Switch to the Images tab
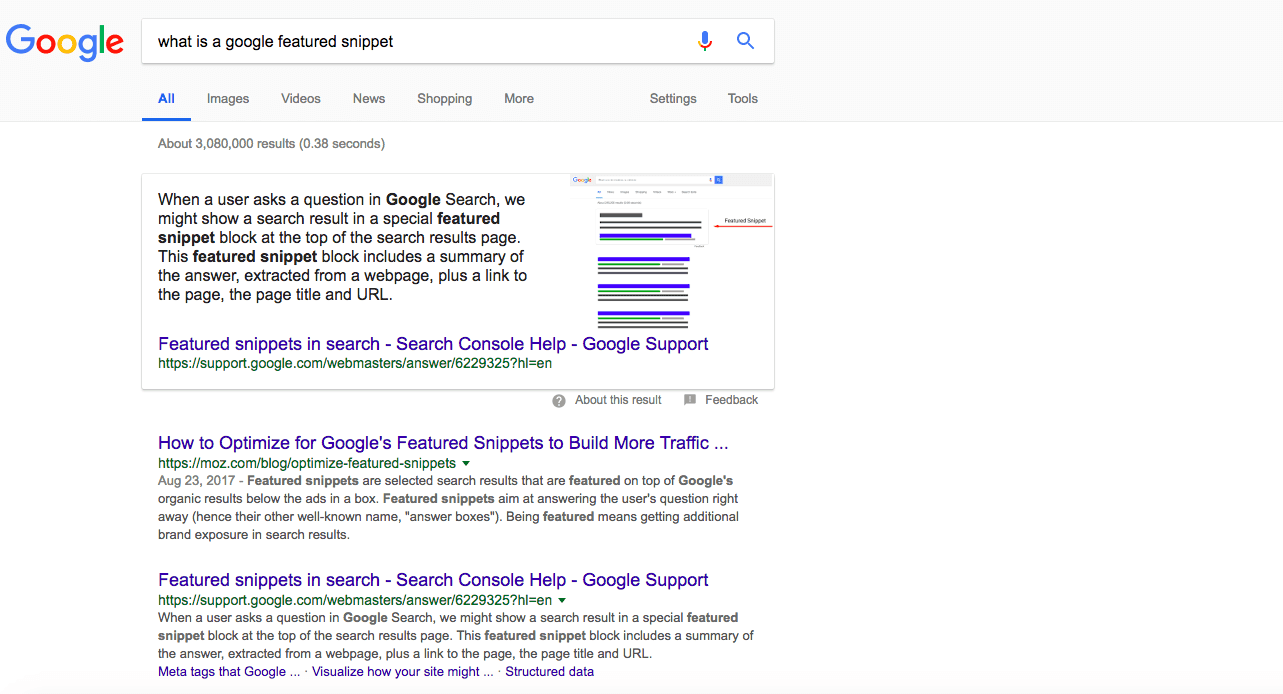Image resolution: width=1283 pixels, height=694 pixels. point(228,98)
